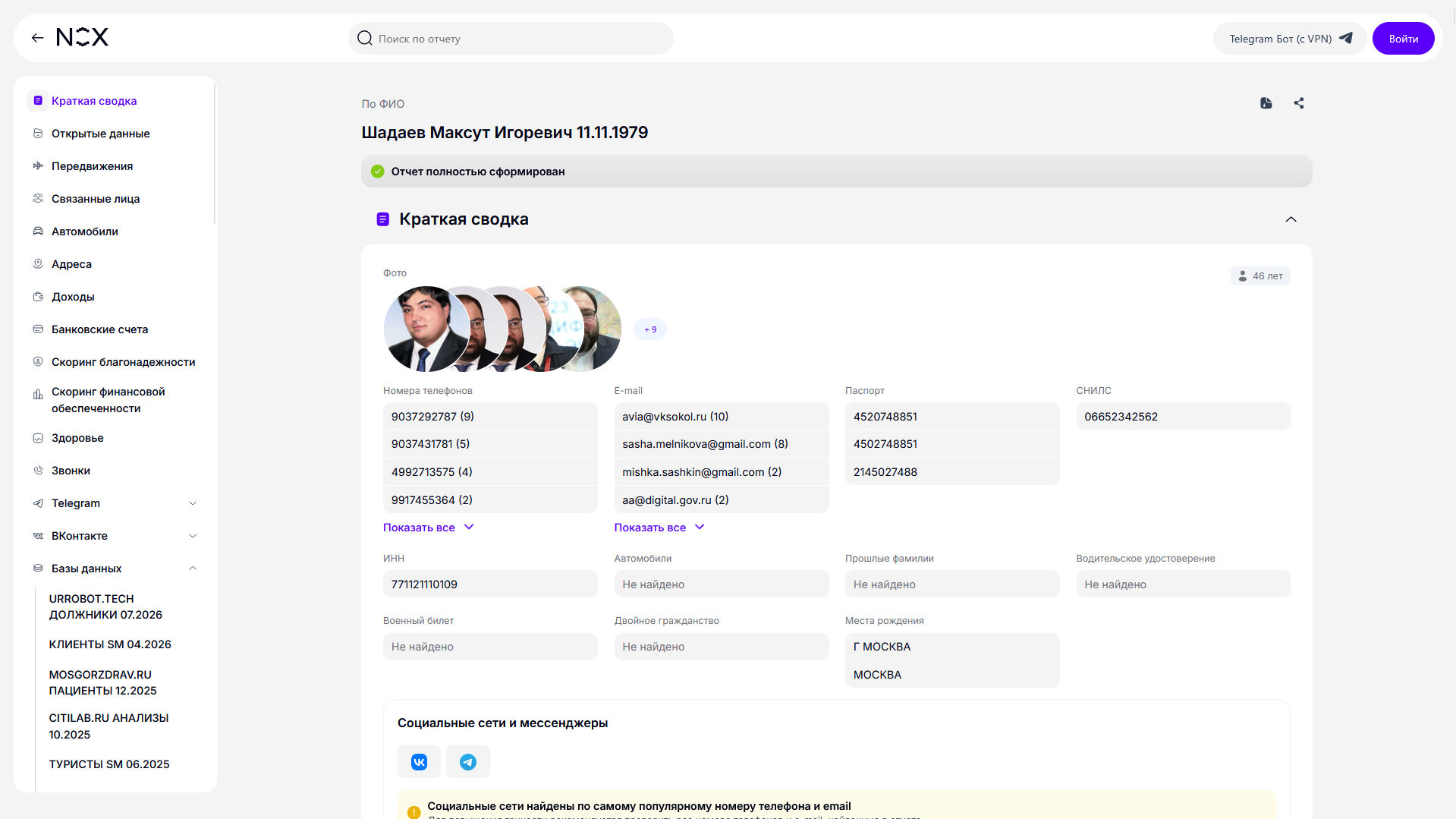Open Здоровье section
Screen dimensions: 1456x819
coord(77,438)
